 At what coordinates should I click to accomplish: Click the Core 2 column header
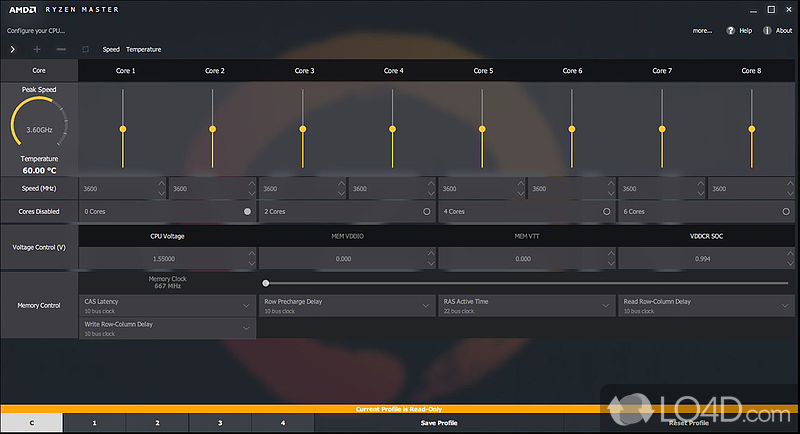[215, 71]
